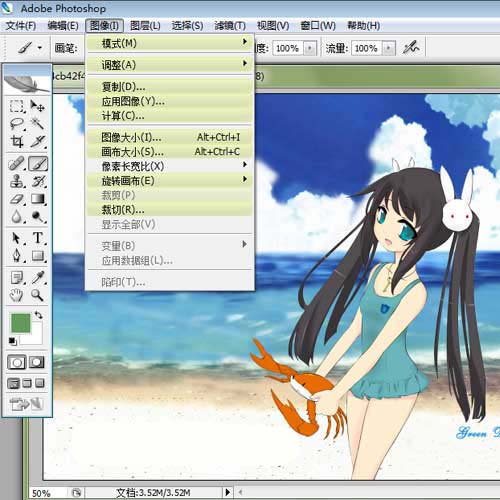Screen dimensions: 500x500
Task: Click the horizontal scrollbar left arrow
Action: point(240,492)
